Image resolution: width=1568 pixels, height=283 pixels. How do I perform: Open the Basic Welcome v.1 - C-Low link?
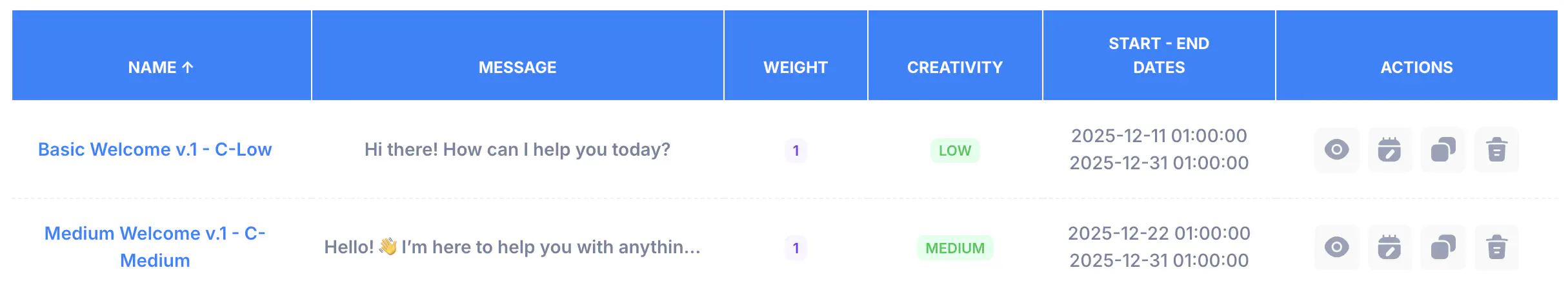(x=155, y=150)
